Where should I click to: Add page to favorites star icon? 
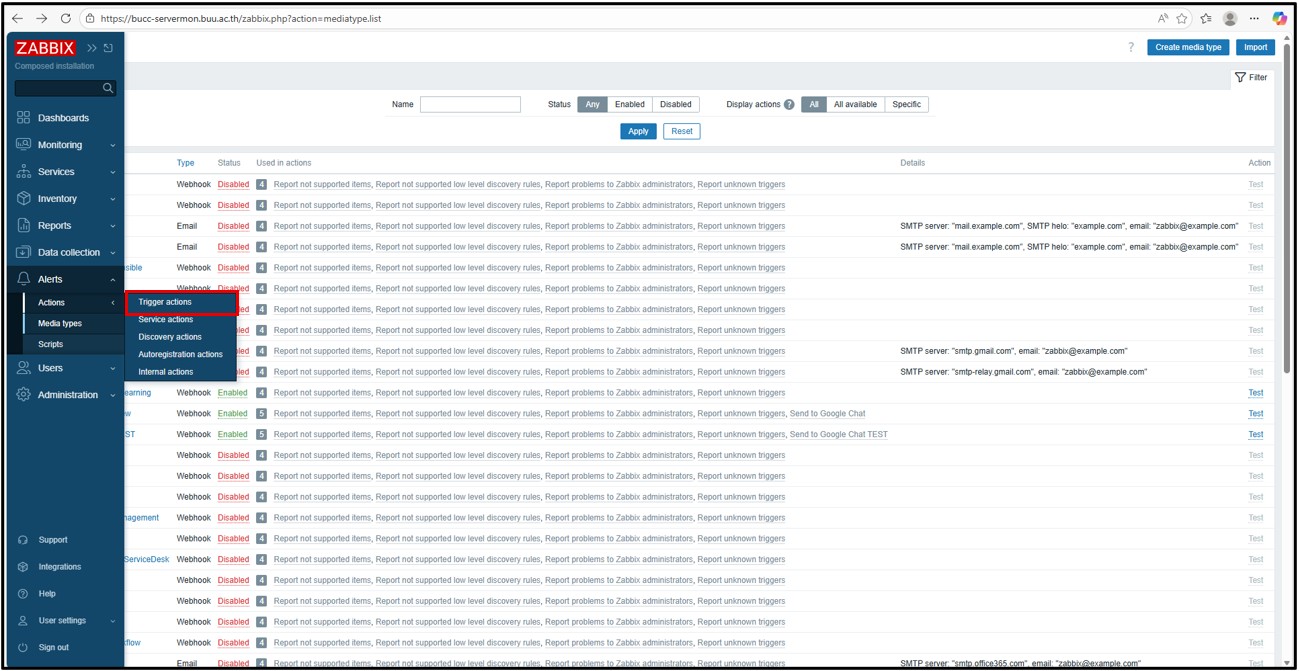(1182, 18)
